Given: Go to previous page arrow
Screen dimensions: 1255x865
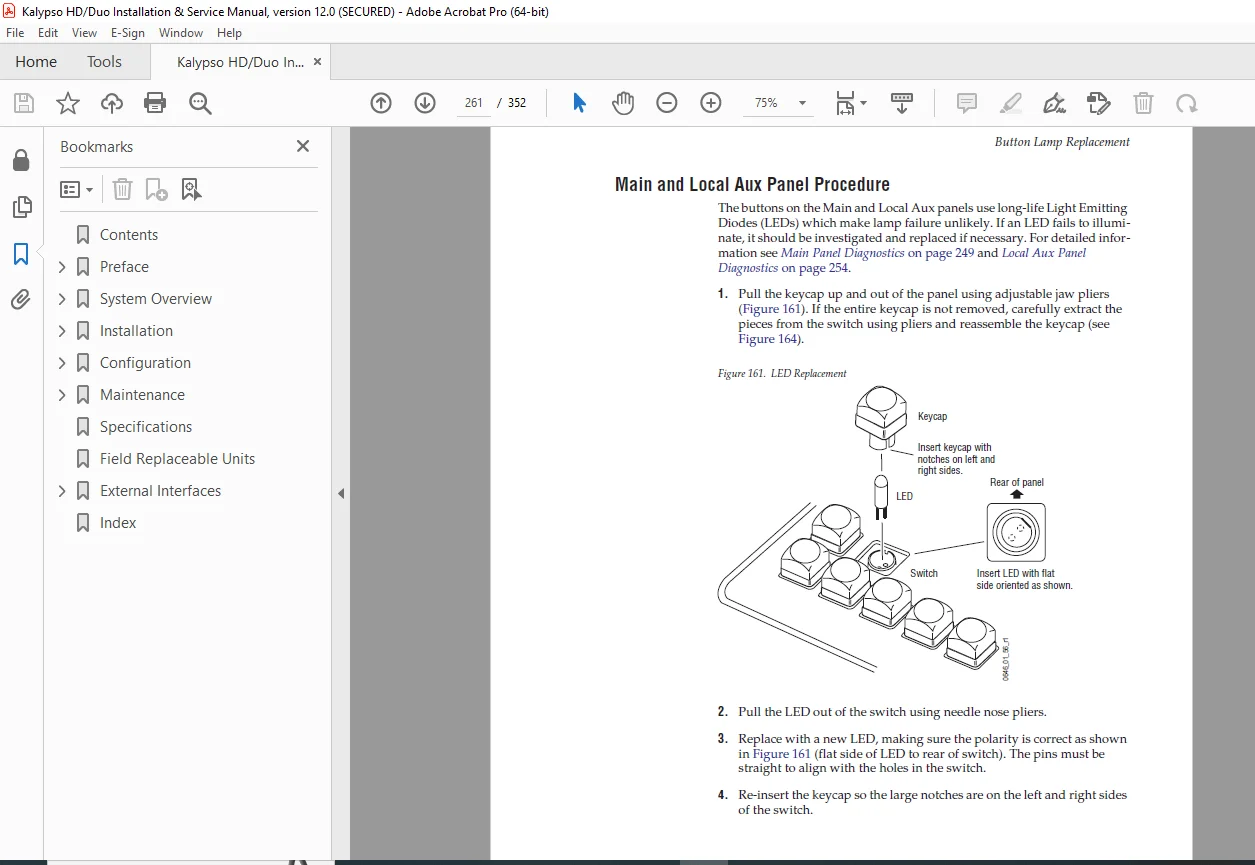Looking at the screenshot, I should coord(381,103).
